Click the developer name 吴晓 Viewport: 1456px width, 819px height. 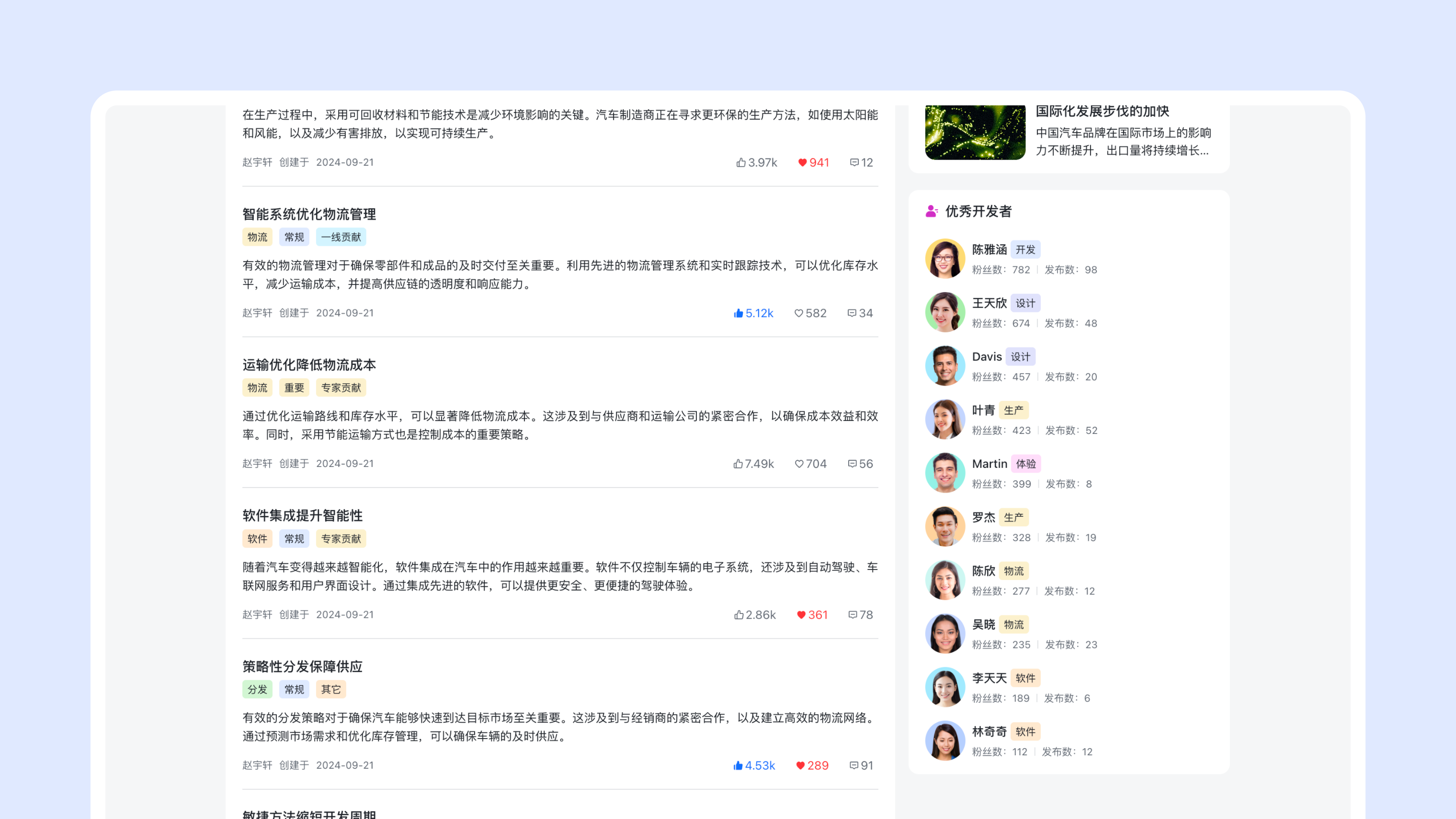(x=984, y=625)
